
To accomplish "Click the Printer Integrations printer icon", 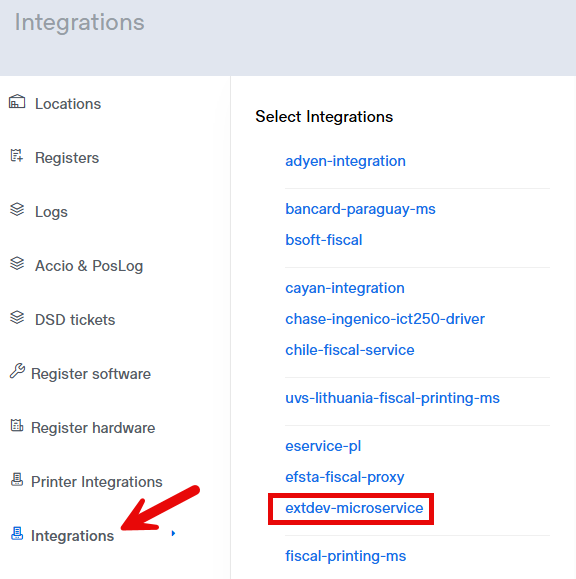I will [17, 479].
